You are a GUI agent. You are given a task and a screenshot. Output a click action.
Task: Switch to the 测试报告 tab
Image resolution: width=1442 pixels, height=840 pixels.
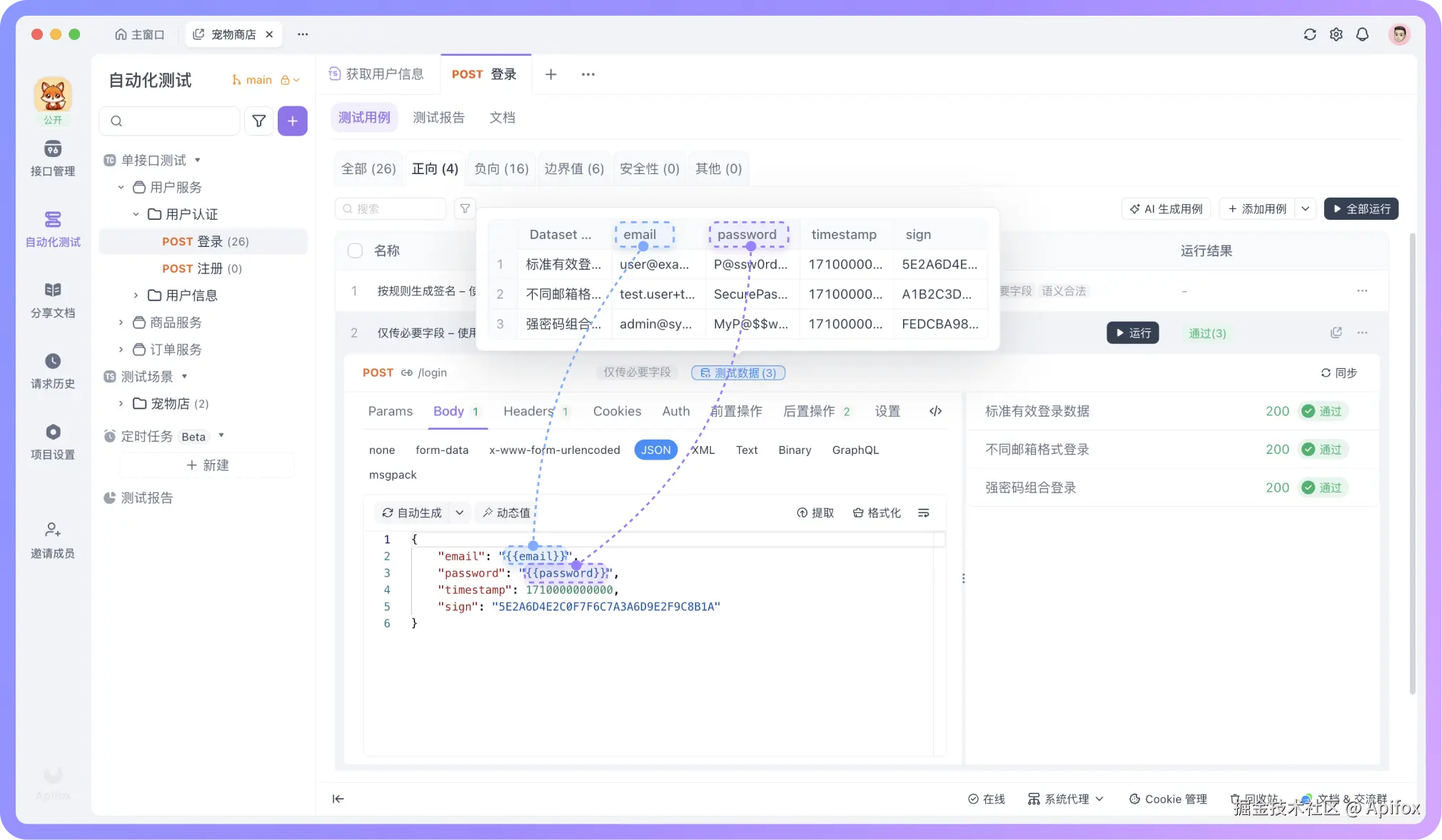438,118
